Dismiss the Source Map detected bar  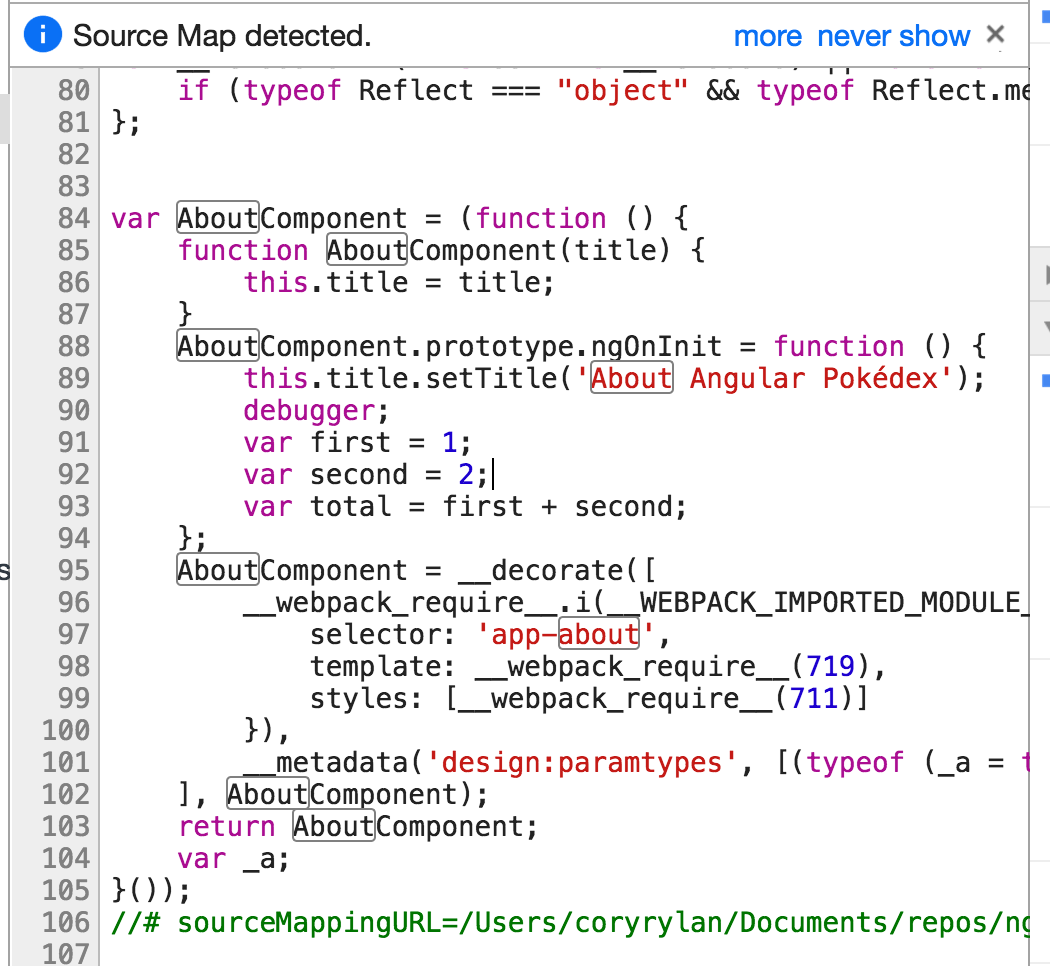pyautogui.click(x=995, y=34)
